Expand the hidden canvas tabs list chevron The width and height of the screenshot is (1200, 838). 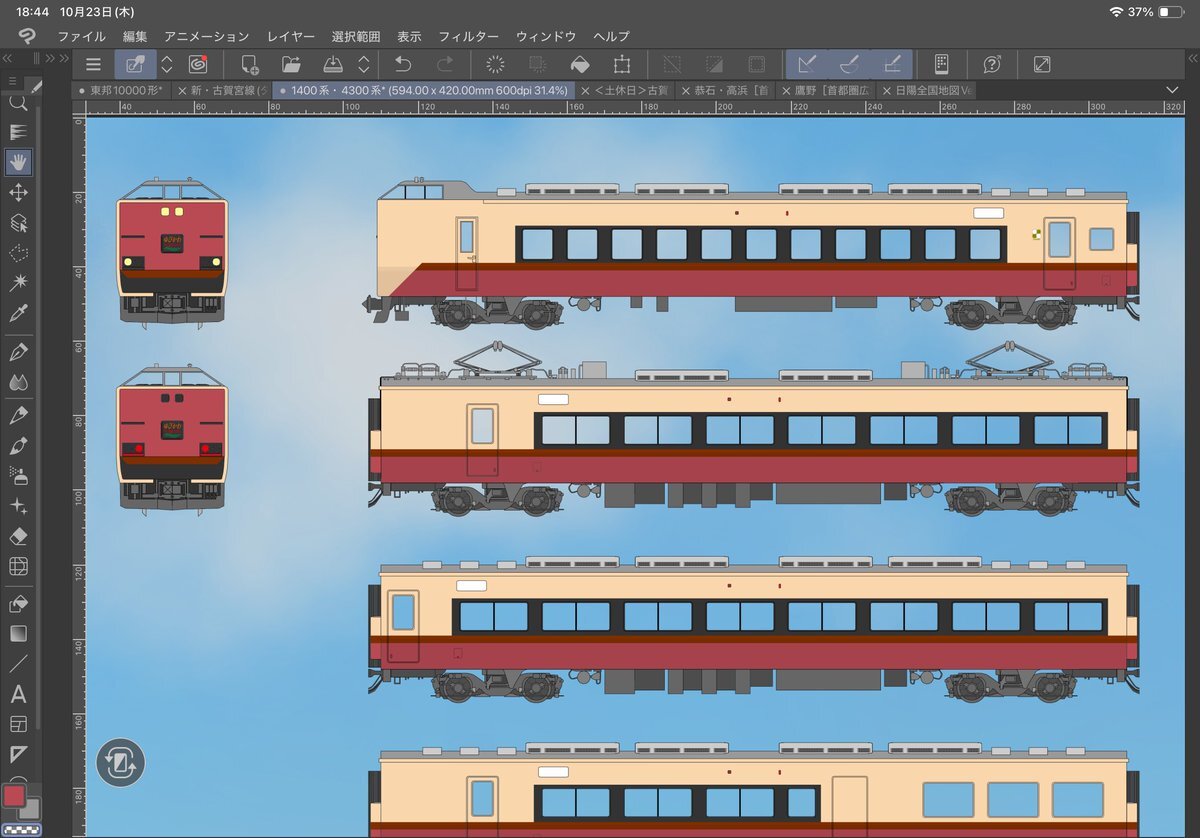coord(1173,90)
